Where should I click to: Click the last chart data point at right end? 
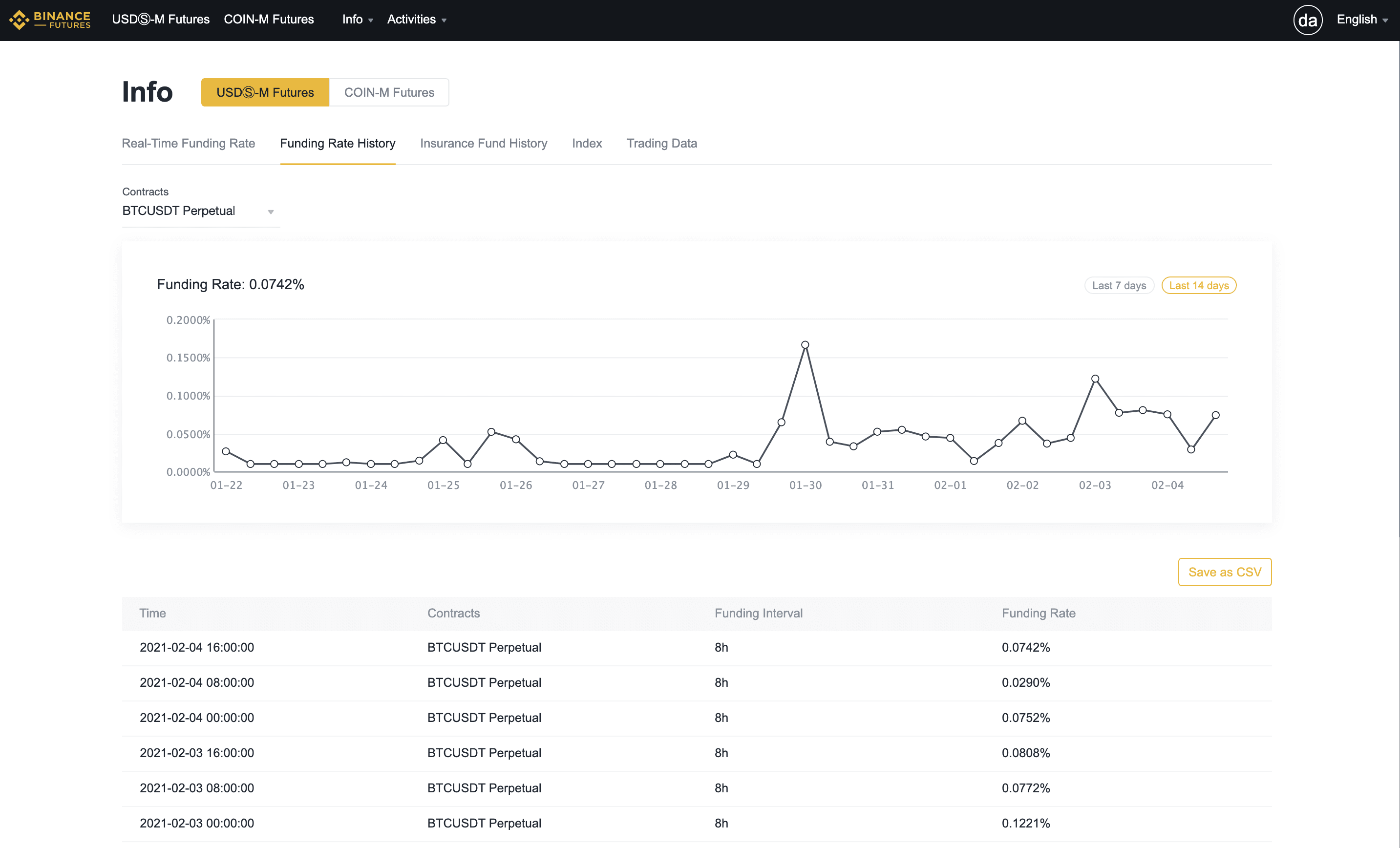(x=1215, y=415)
